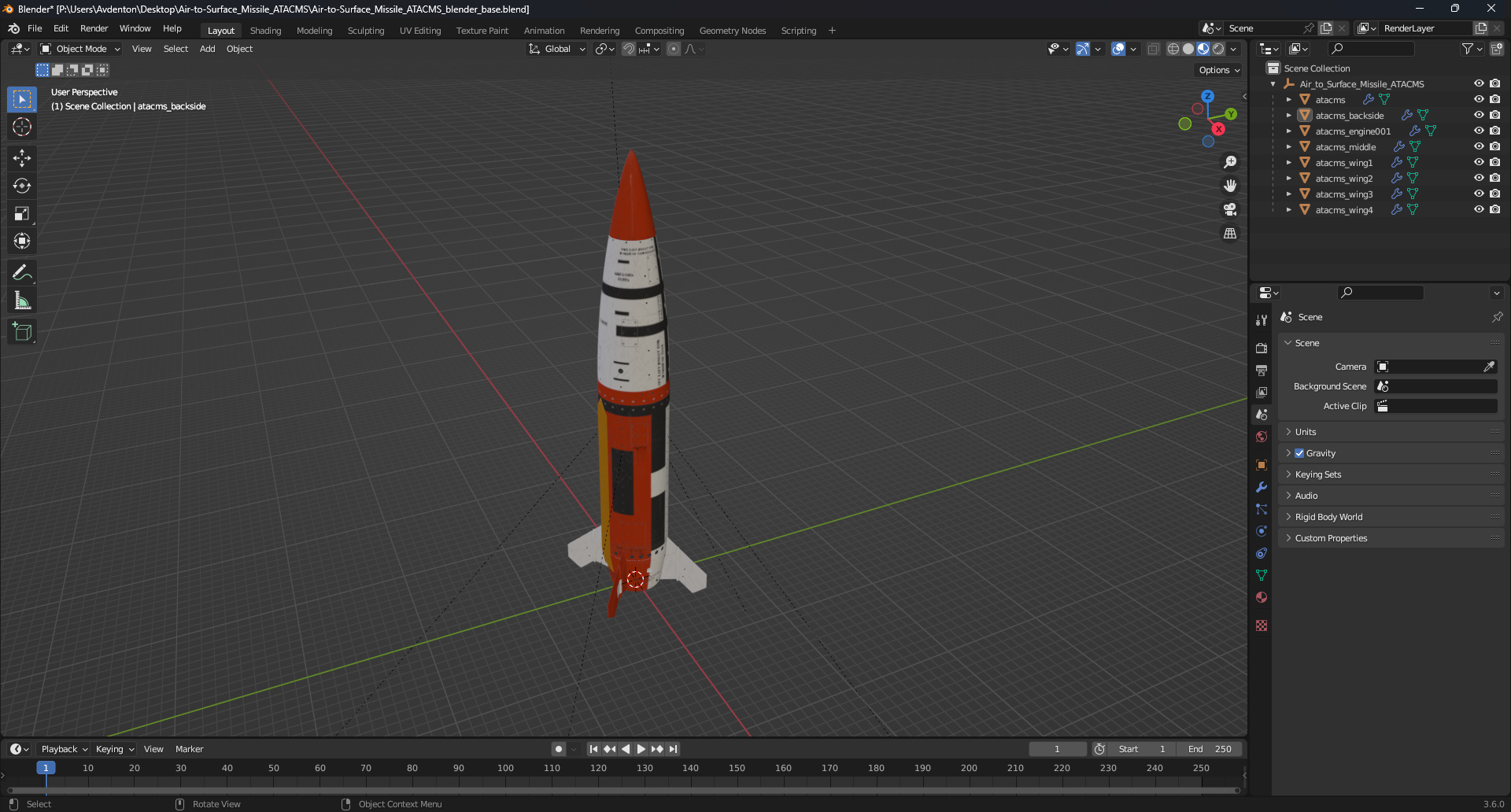
Task: Open the Texture properties tab
Action: 1262,626
